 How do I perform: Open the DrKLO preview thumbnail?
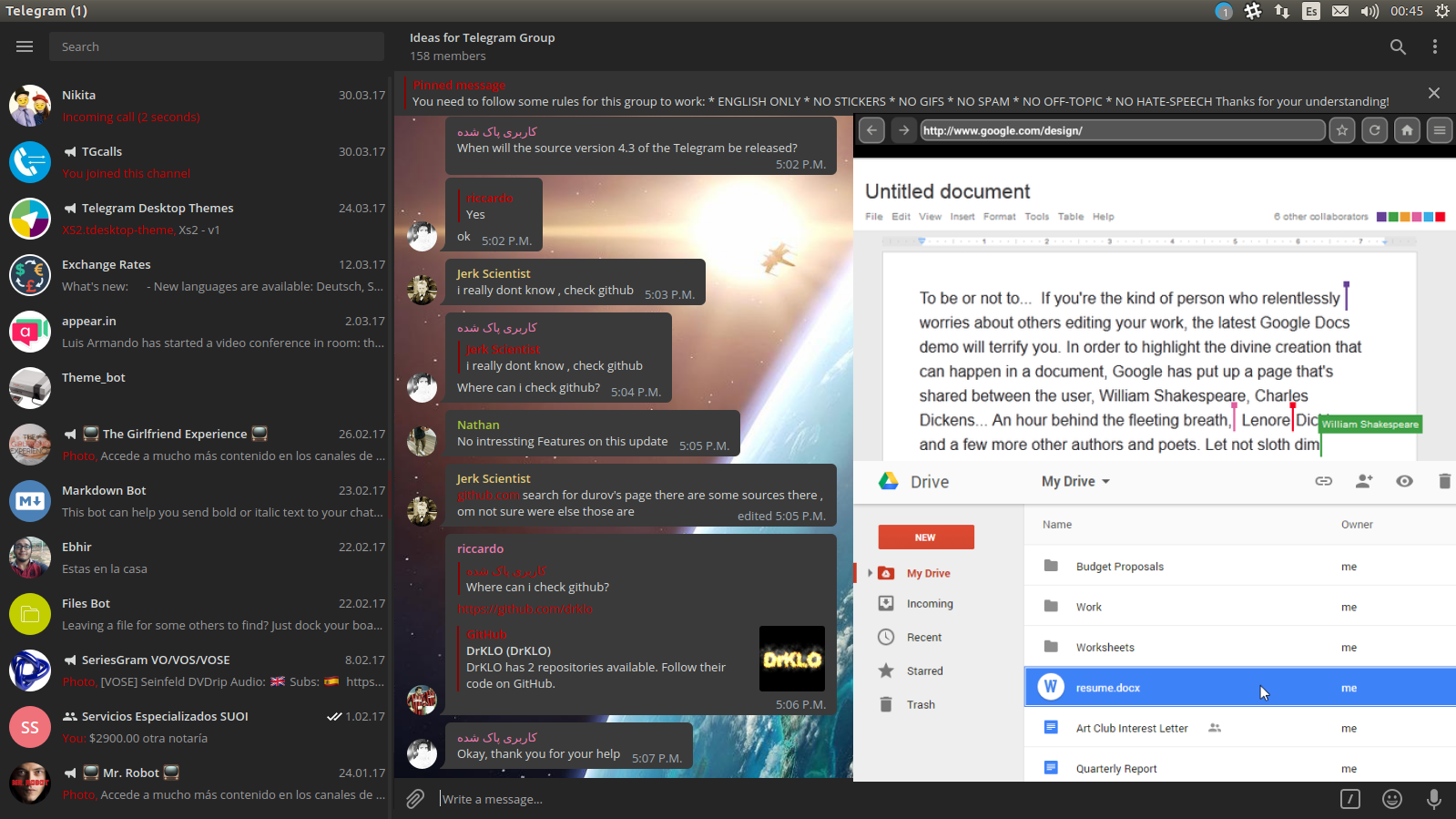click(792, 659)
